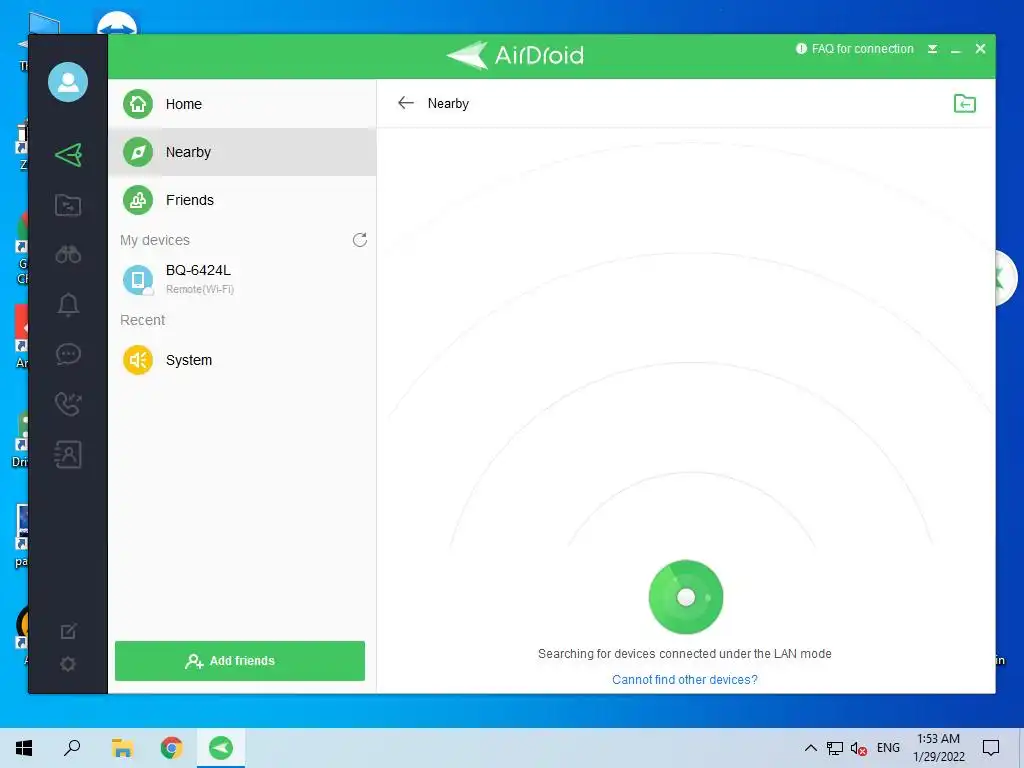Open File Explorer from taskbar

coord(122,748)
